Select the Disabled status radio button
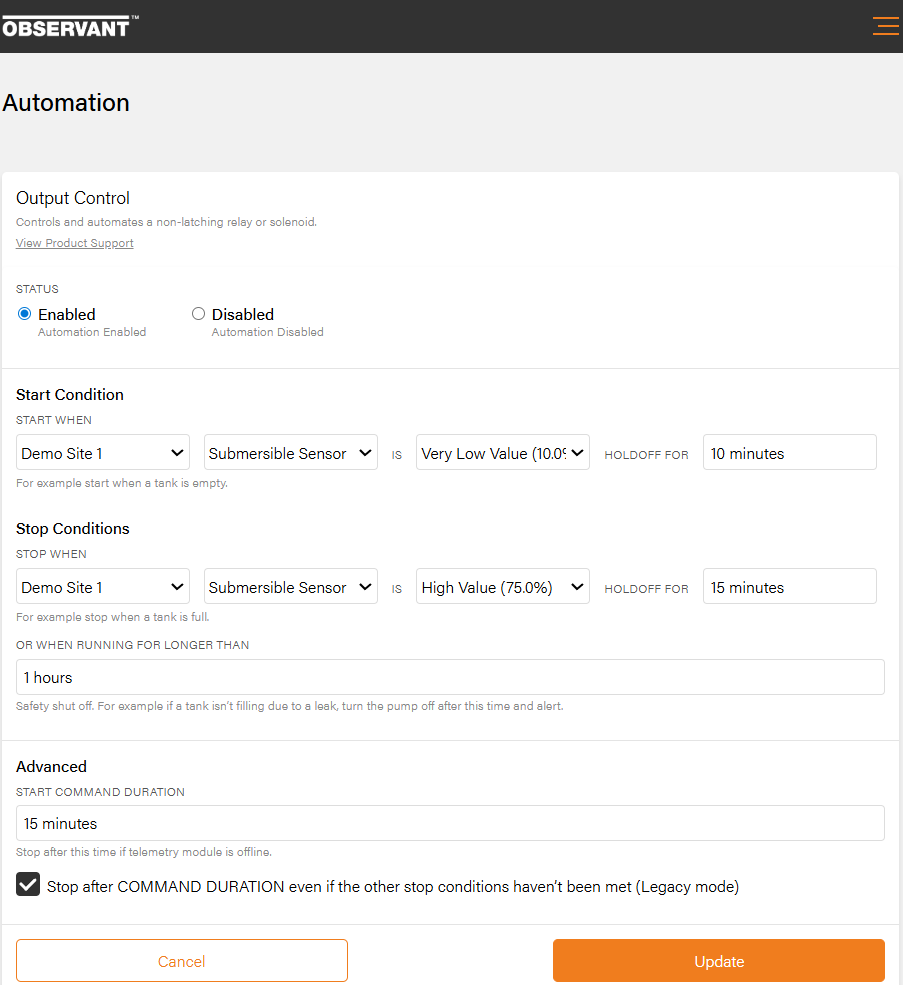 [198, 314]
